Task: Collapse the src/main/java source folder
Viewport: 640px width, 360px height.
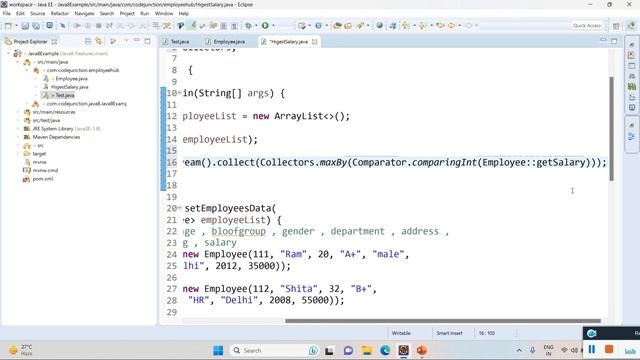Action: [x=18, y=62]
